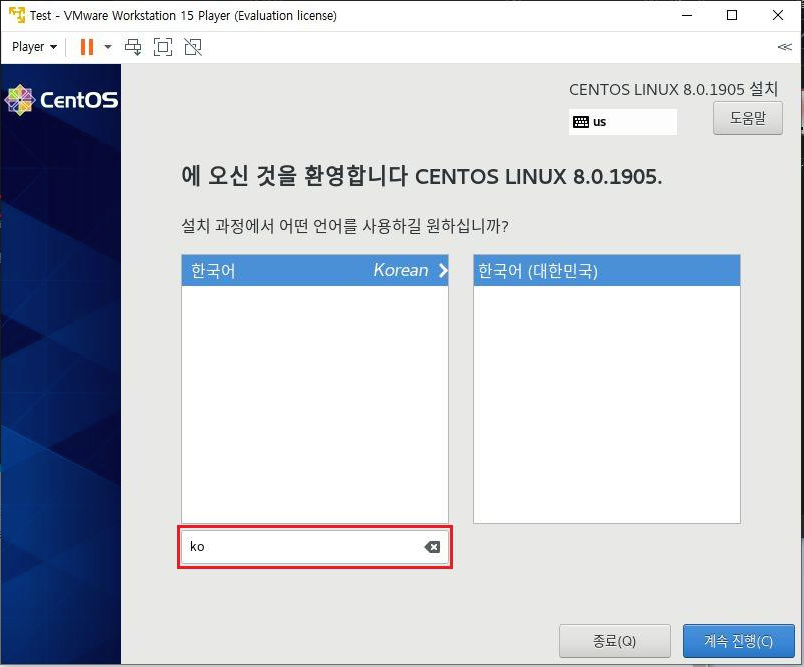Maximize the VMware Player window
Viewport: 804px width, 667px height.
tap(732, 15)
